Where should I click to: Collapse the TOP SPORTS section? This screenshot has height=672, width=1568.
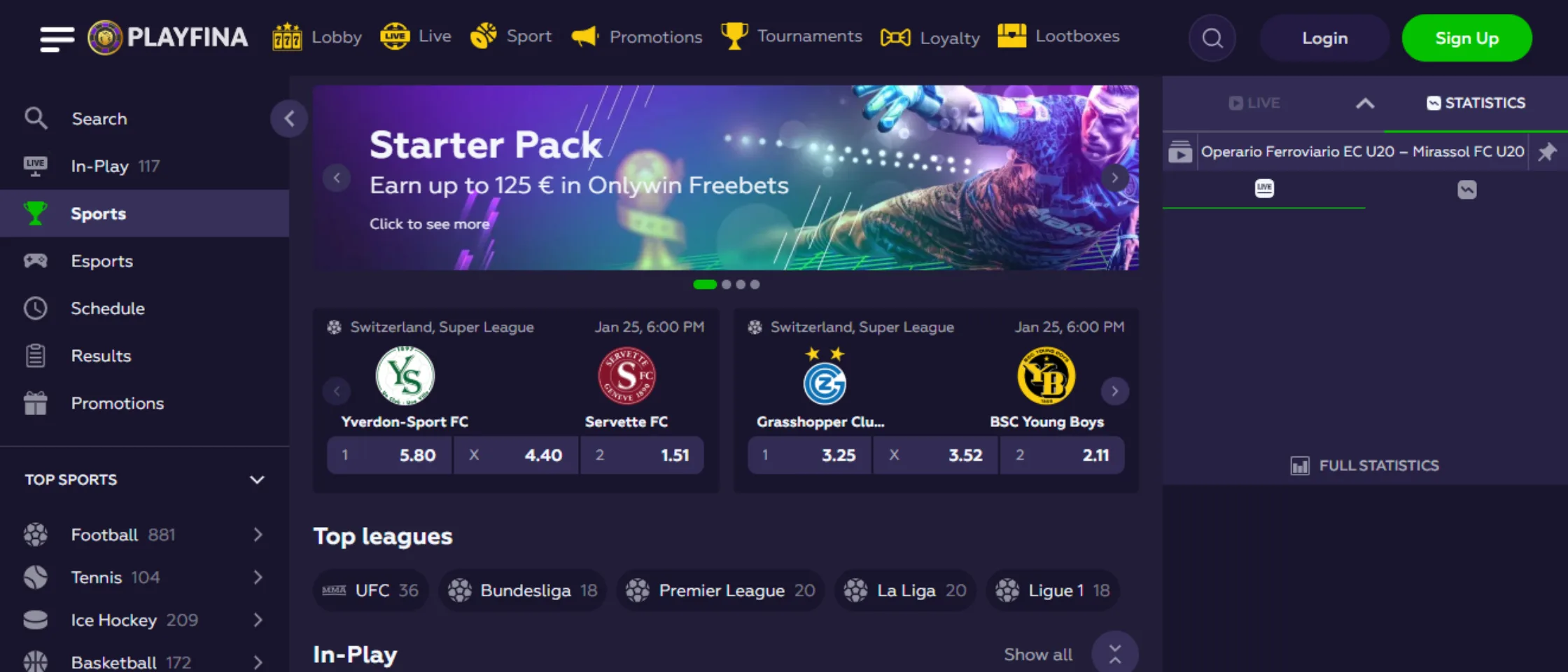[257, 479]
